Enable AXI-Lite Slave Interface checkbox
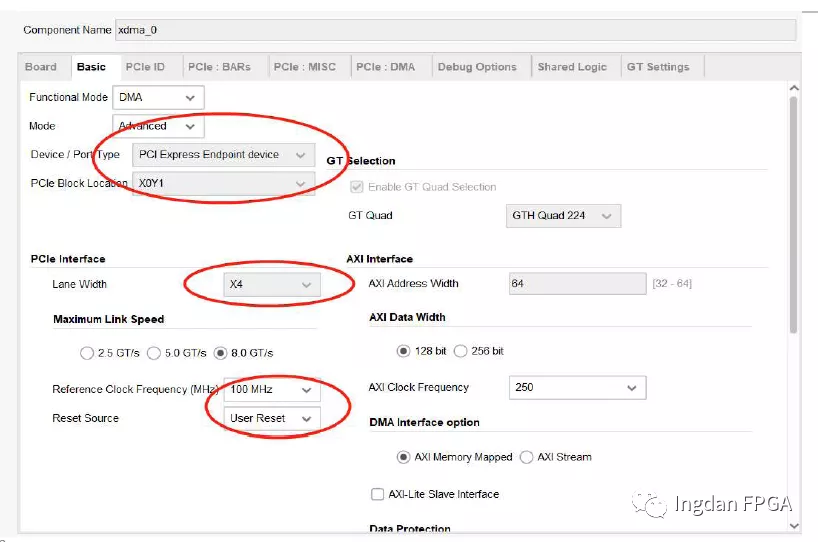Viewport: 818px width, 542px height. point(377,494)
